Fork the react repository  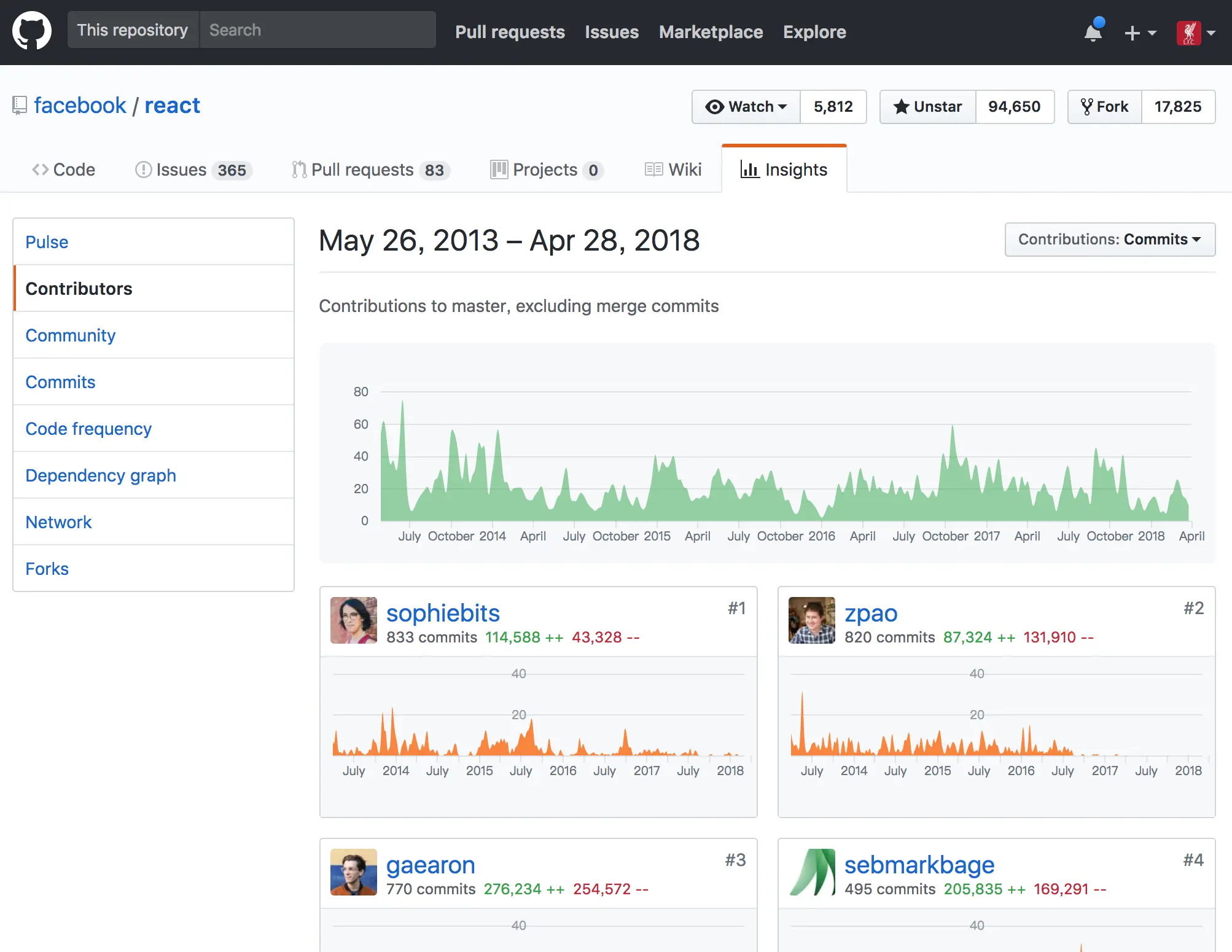point(1105,107)
